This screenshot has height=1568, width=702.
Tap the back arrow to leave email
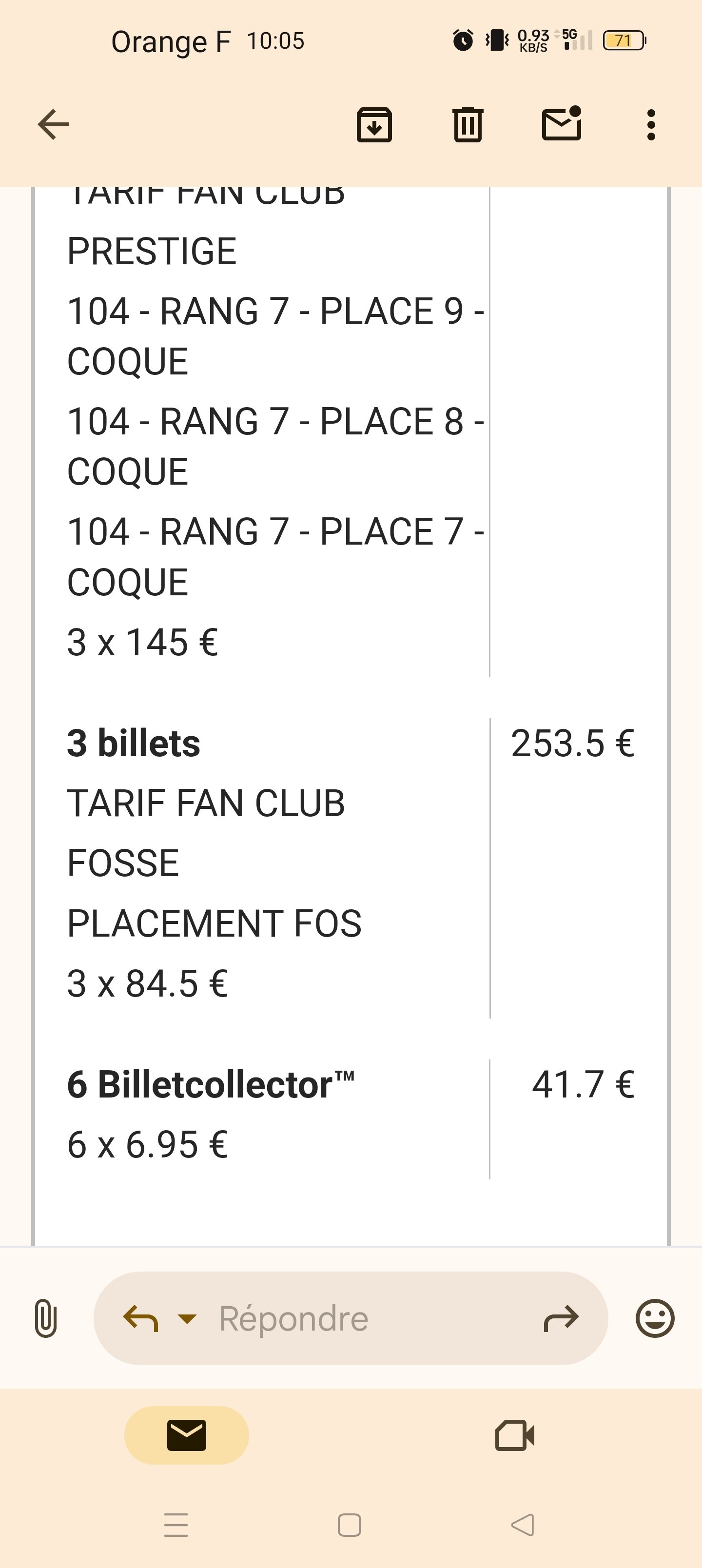click(x=54, y=125)
